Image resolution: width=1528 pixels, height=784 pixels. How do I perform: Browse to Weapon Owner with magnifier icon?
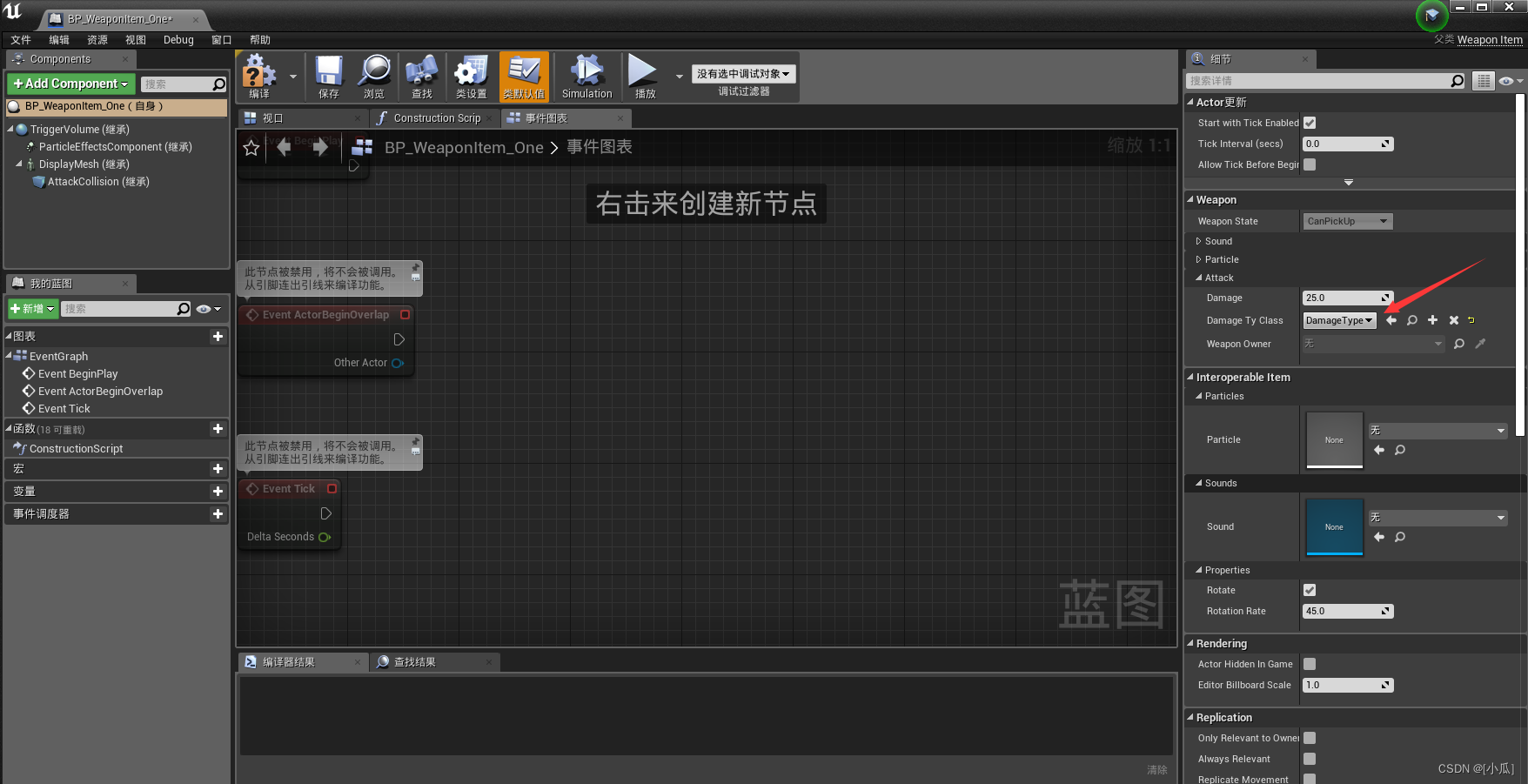point(1459,344)
